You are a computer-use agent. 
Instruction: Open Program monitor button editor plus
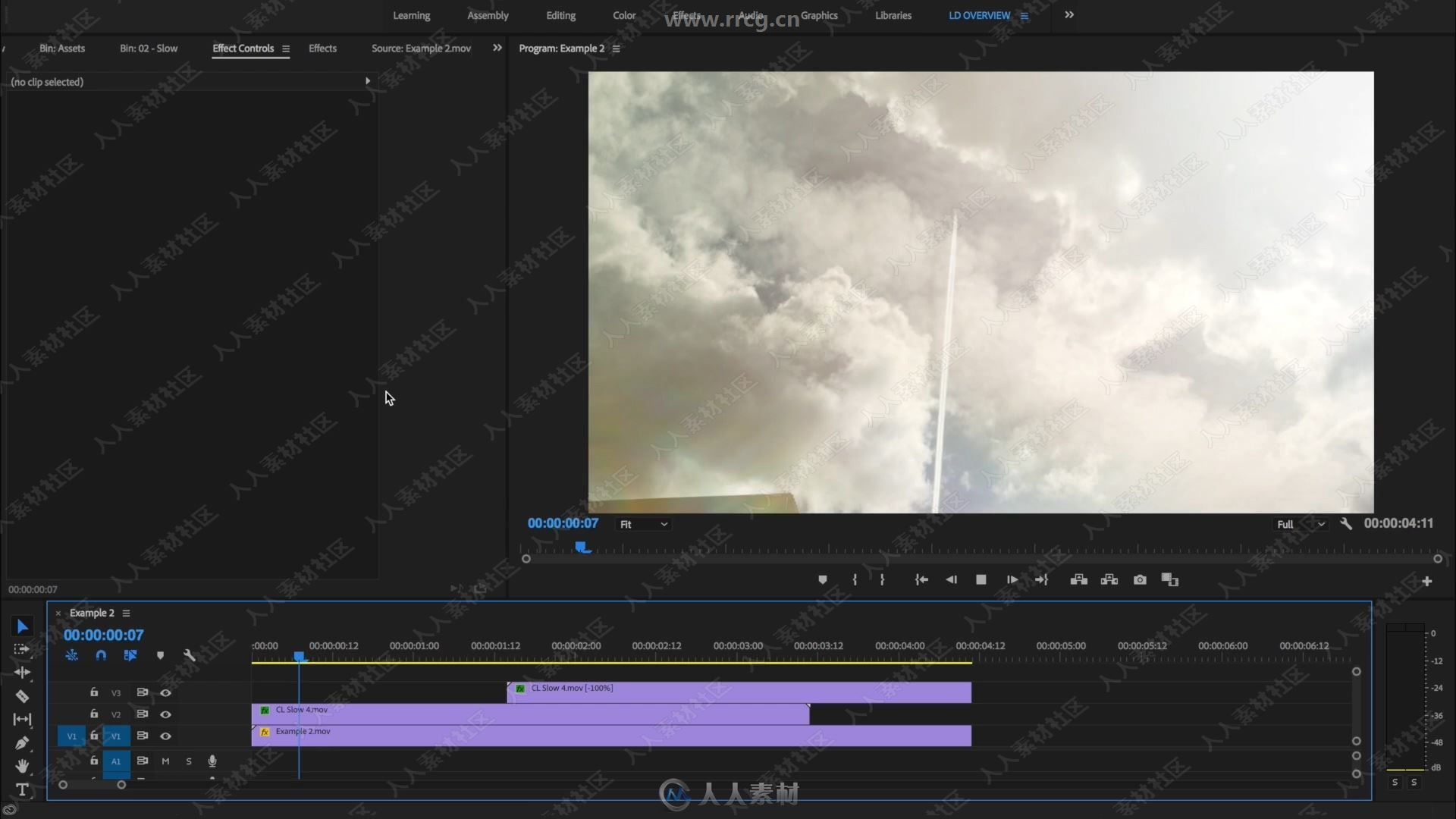(1426, 582)
